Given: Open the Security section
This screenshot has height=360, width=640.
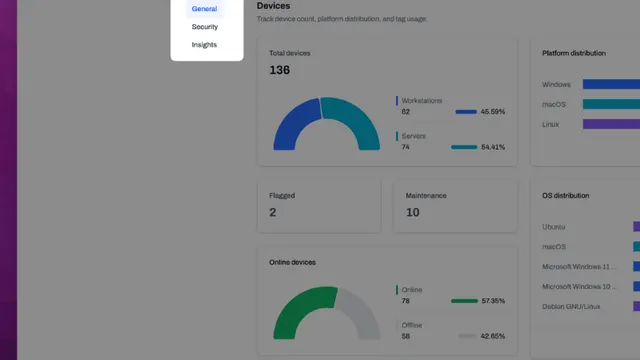Looking at the screenshot, I should point(205,27).
